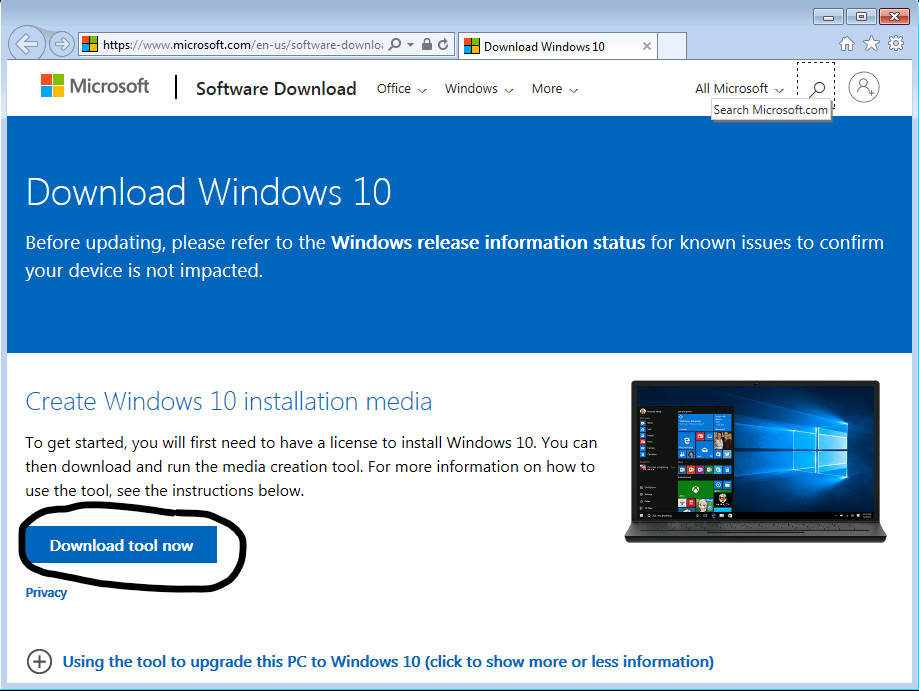Open the browser Tools gear icon
This screenshot has width=919, height=691.
tap(896, 44)
